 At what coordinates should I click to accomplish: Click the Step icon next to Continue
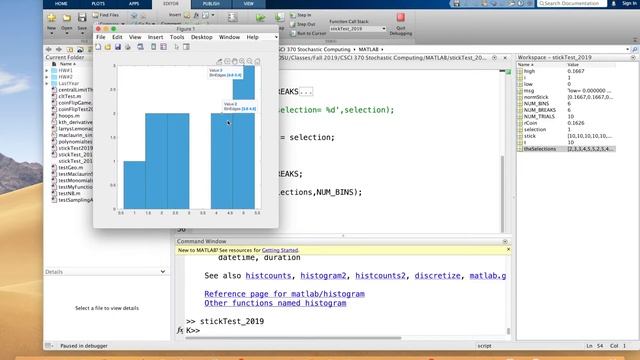(280, 17)
